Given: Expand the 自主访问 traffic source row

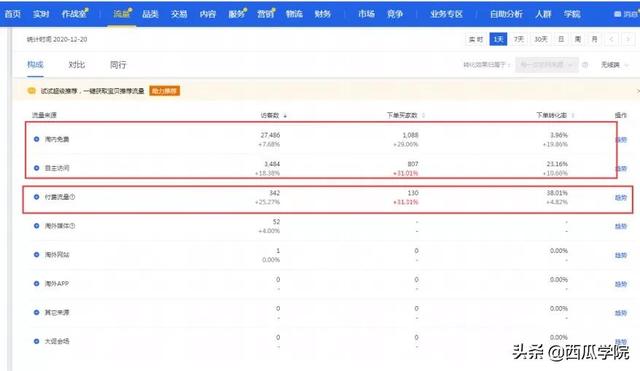Looking at the screenshot, I should pyautogui.click(x=36, y=168).
